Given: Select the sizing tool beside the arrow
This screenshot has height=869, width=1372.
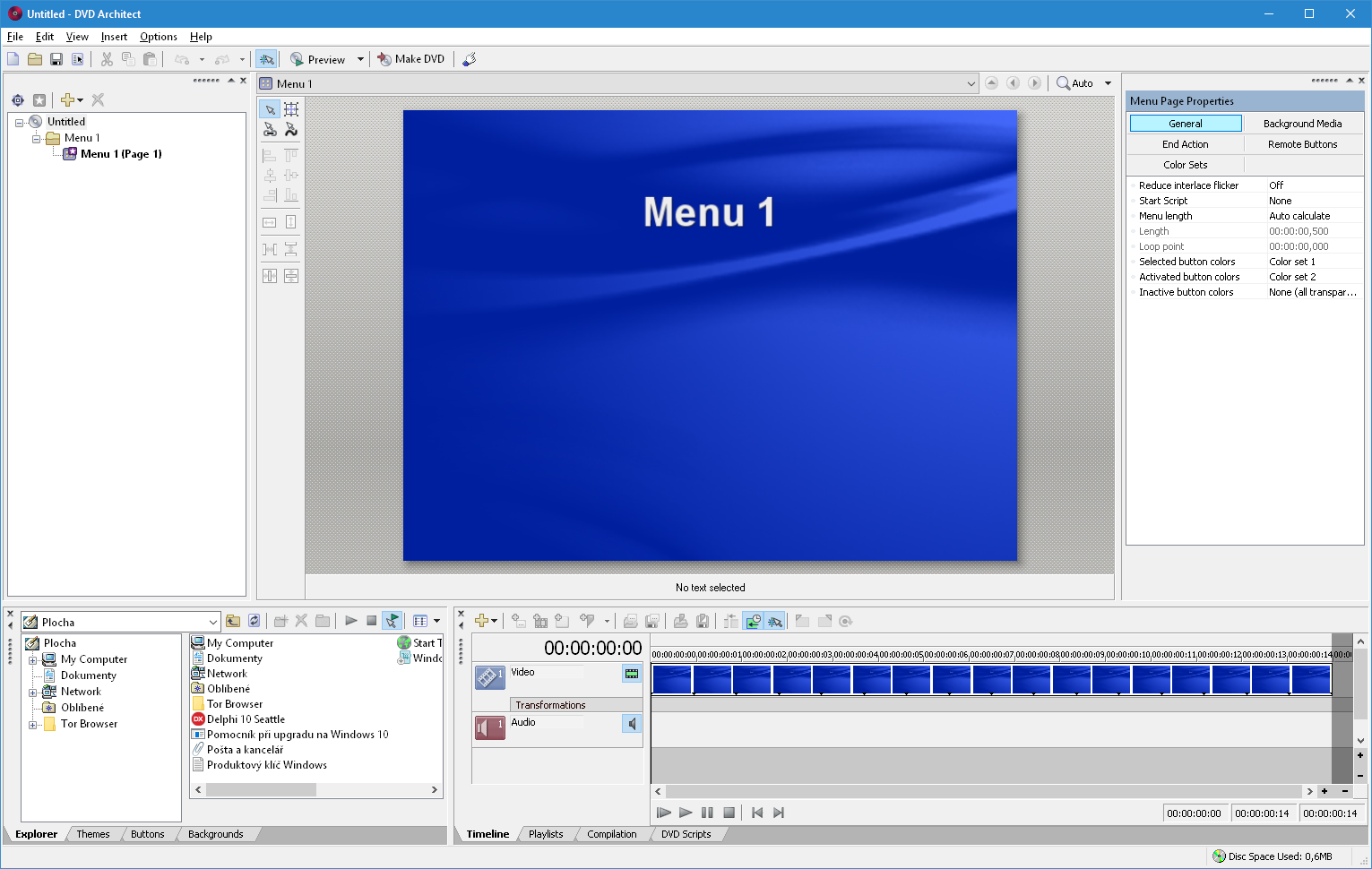Looking at the screenshot, I should tap(291, 109).
